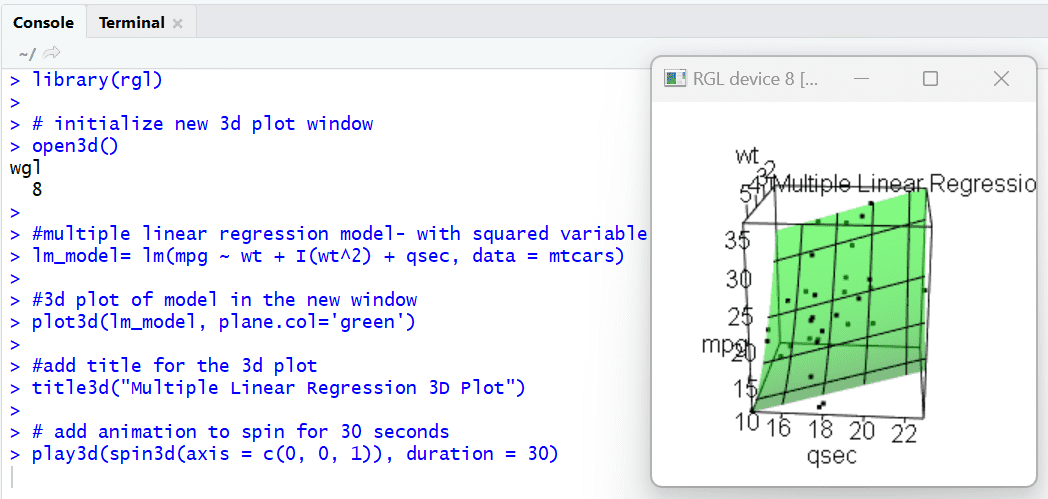
Task: Click the '#multiple linear regression model' comment
Action: tap(339, 234)
